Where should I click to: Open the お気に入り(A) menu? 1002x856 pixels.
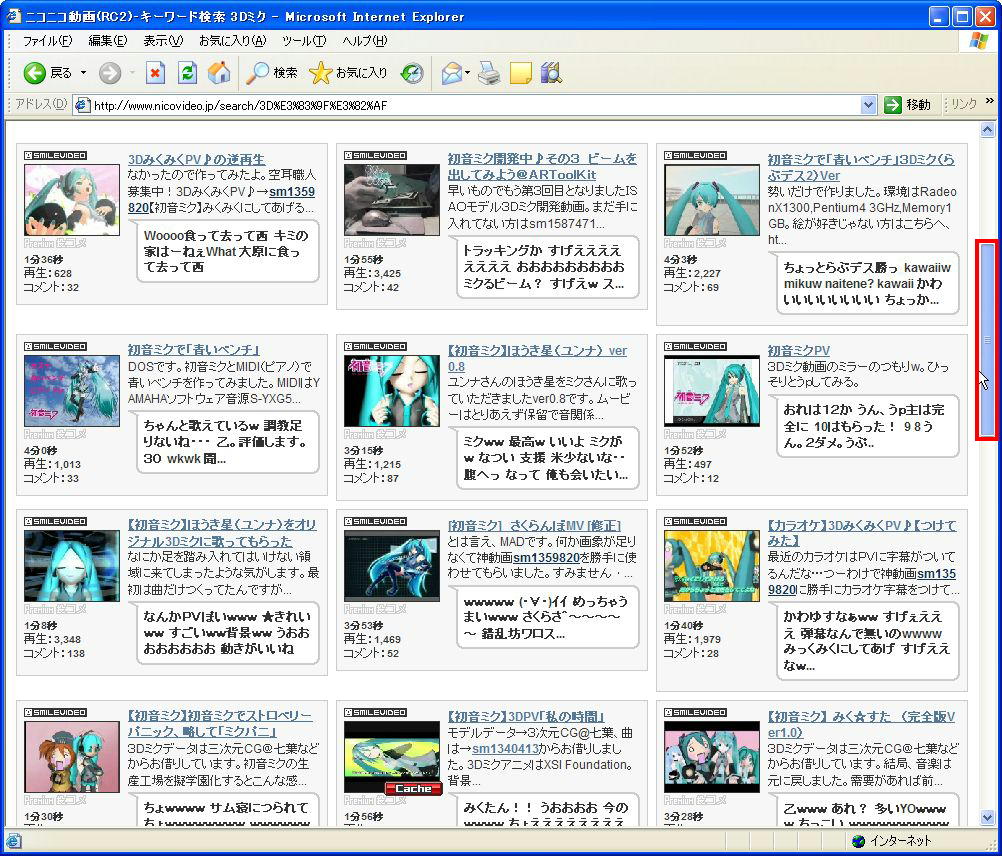point(232,41)
